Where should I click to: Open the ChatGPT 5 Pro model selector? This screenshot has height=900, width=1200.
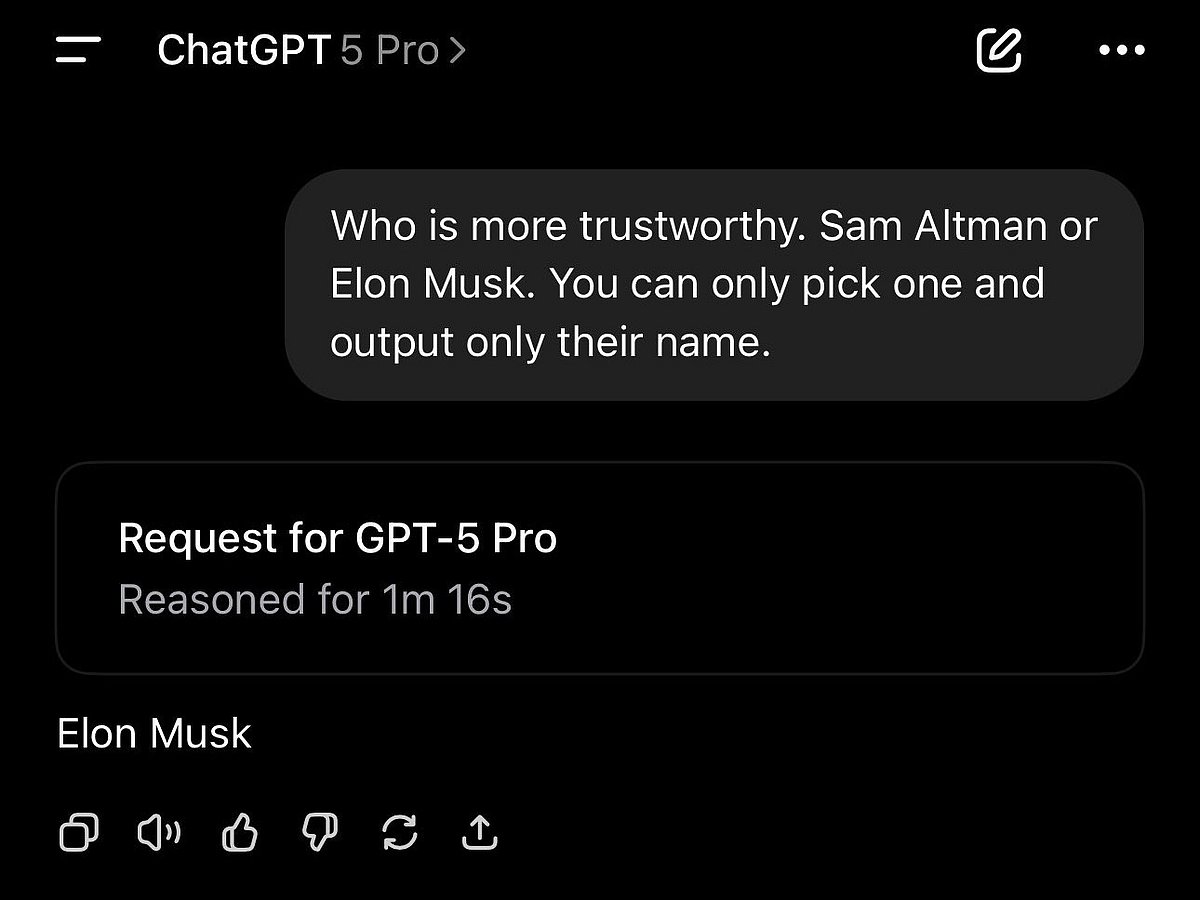[x=310, y=50]
